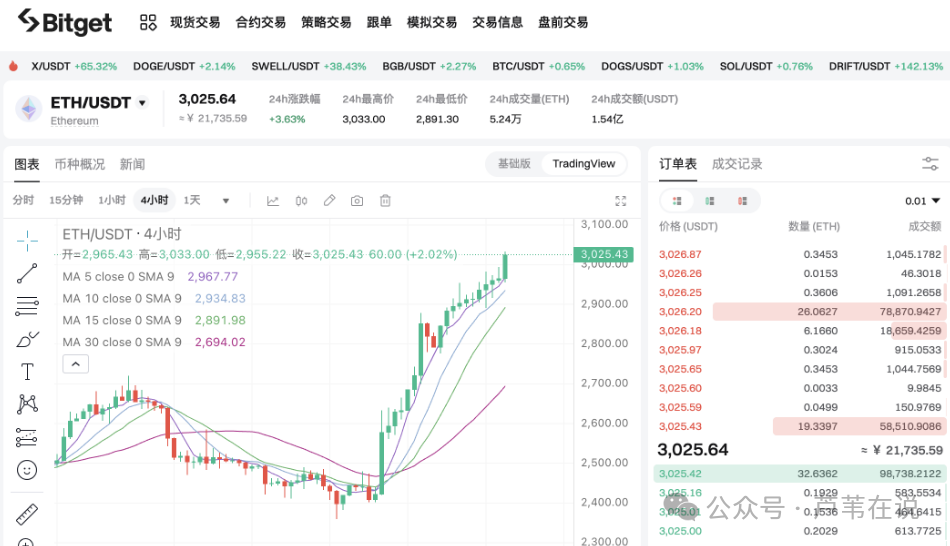Select the text annotation tool
950x546 pixels.
click(27, 371)
